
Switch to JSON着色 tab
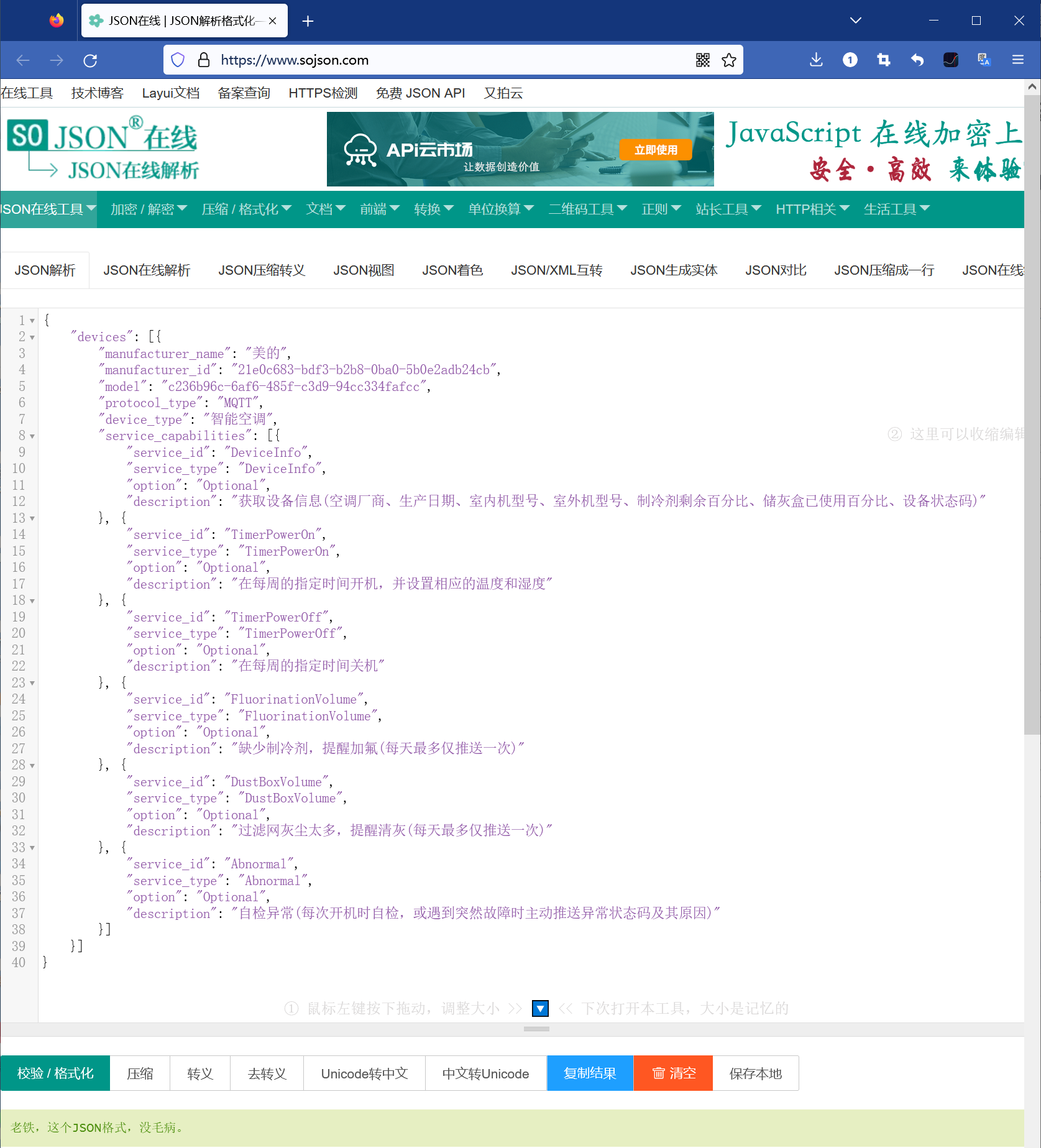tap(452, 270)
